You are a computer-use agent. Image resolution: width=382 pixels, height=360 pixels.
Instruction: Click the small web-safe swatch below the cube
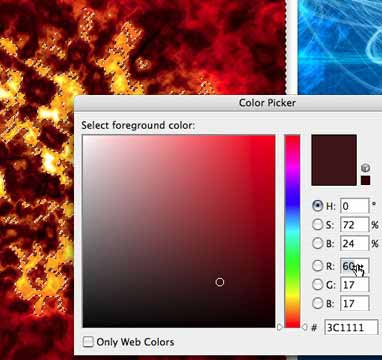coord(366,180)
